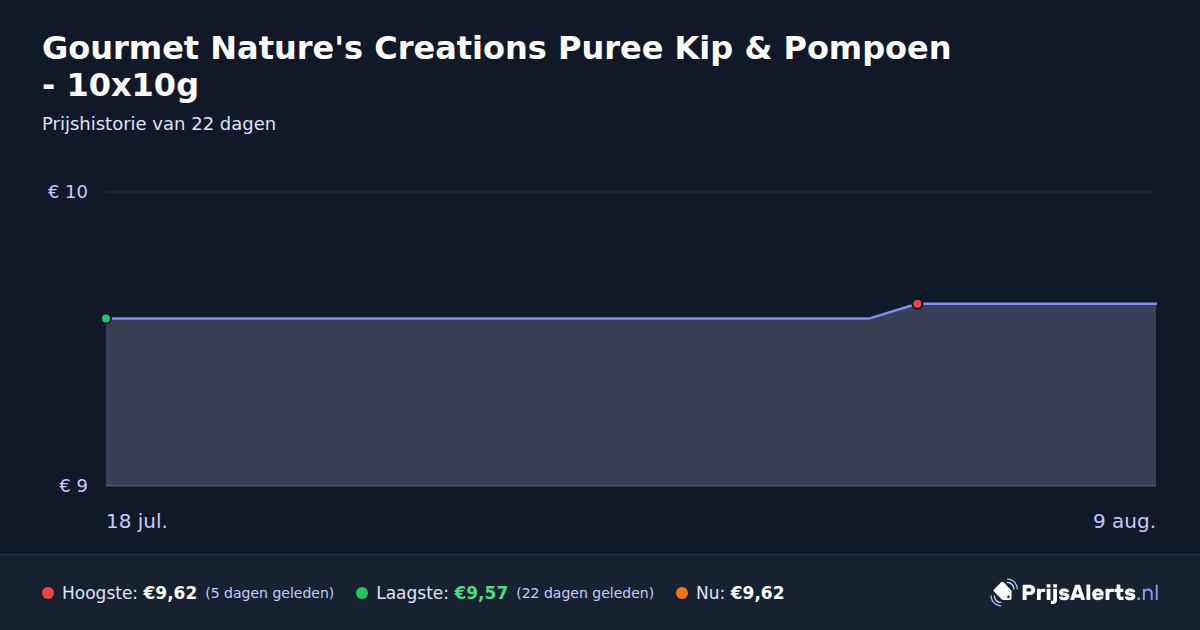Click the PrijsAlerts price tag logo icon

(1003, 593)
